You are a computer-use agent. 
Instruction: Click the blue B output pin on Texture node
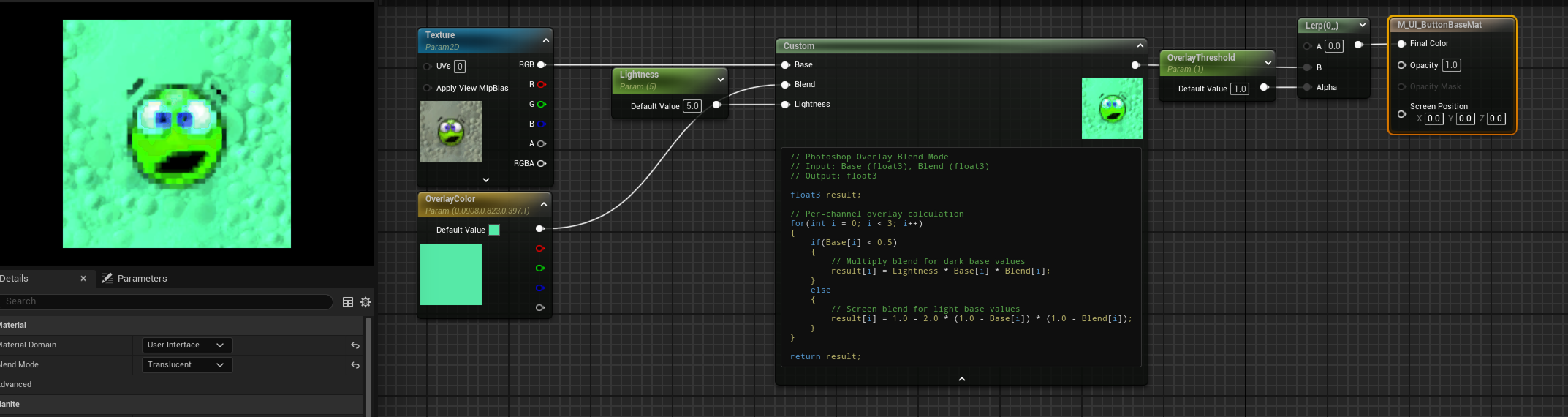click(542, 124)
